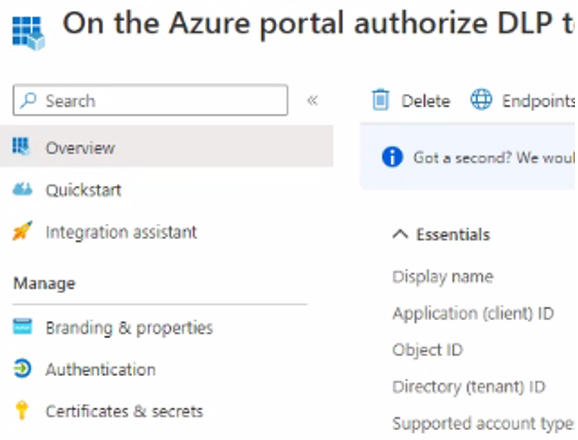Open the Quickstart menu item
The width and height of the screenshot is (578, 440).
click(x=83, y=190)
